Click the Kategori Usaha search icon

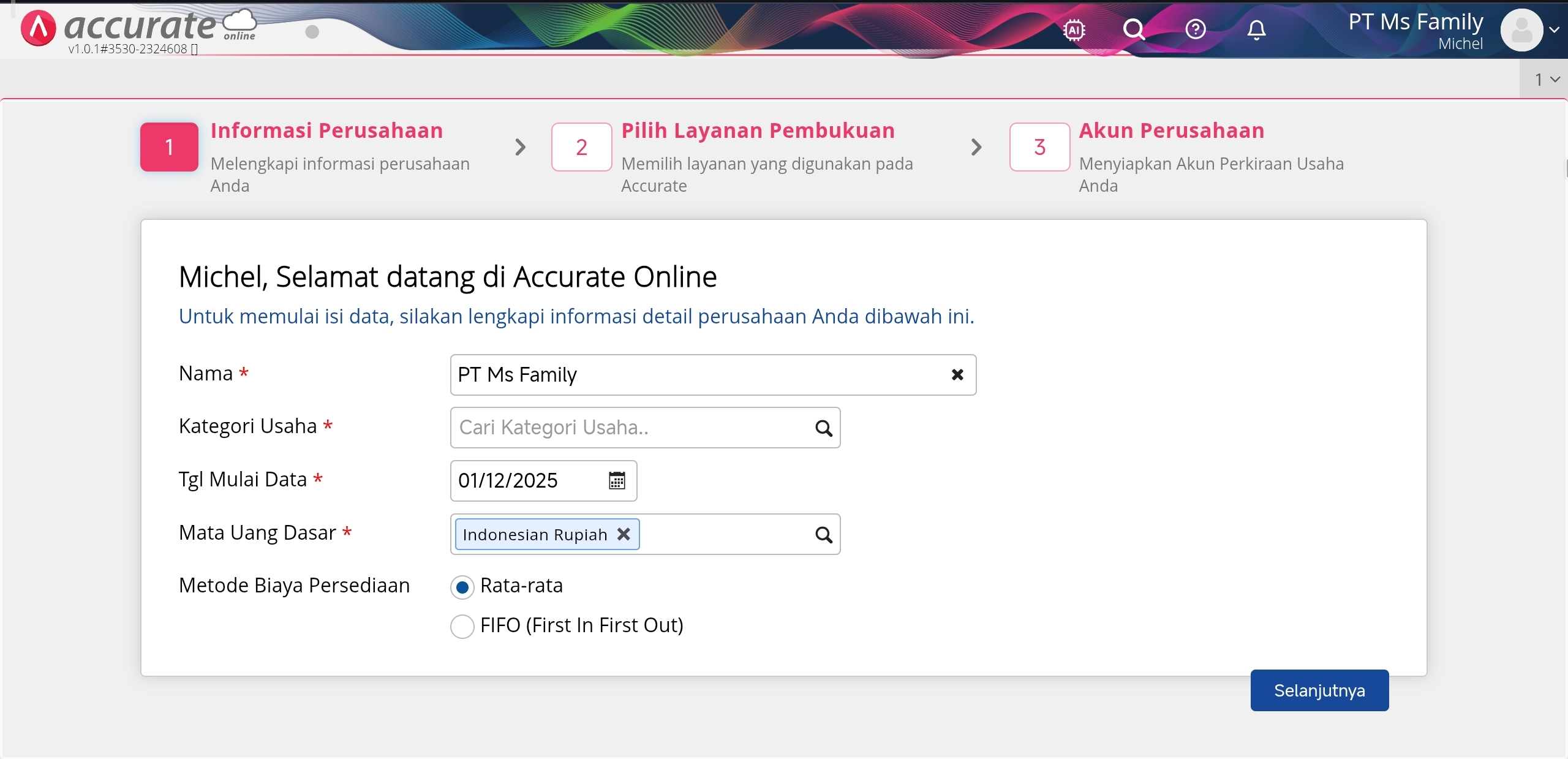point(824,428)
